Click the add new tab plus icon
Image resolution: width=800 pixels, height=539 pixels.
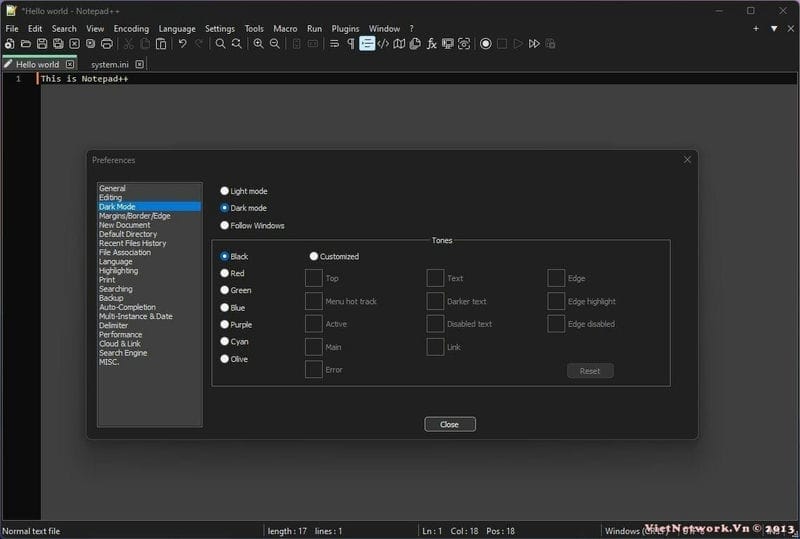[x=756, y=29]
